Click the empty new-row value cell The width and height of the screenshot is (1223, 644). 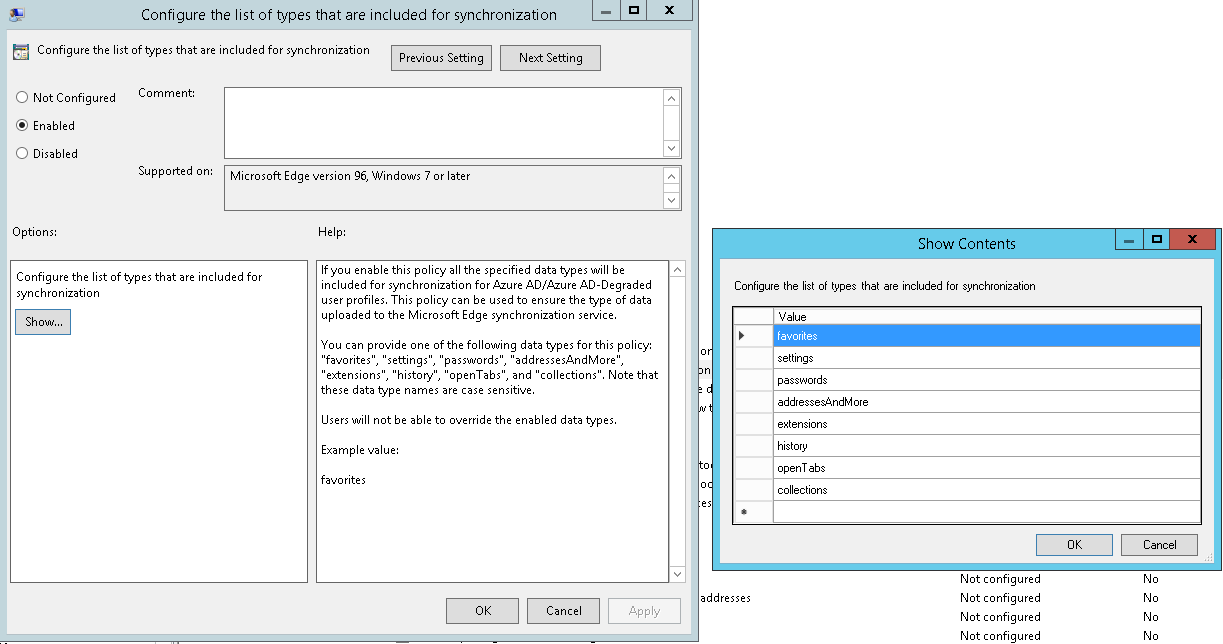(x=987, y=512)
